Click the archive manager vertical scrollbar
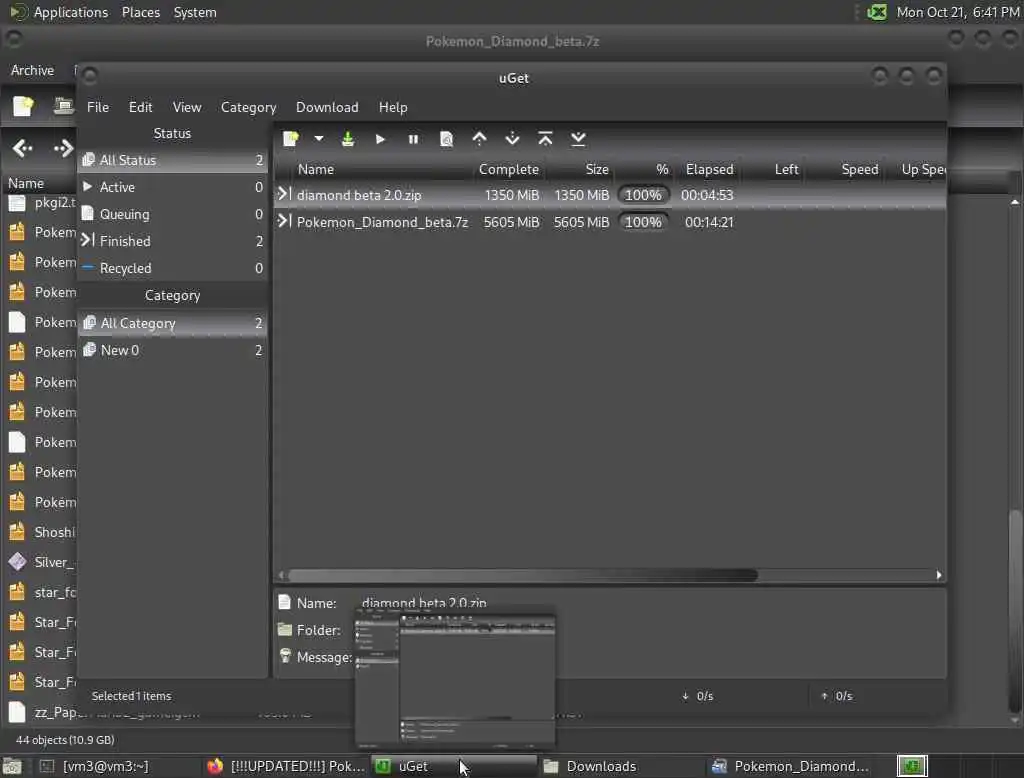This screenshot has height=778, width=1024. click(1015, 613)
